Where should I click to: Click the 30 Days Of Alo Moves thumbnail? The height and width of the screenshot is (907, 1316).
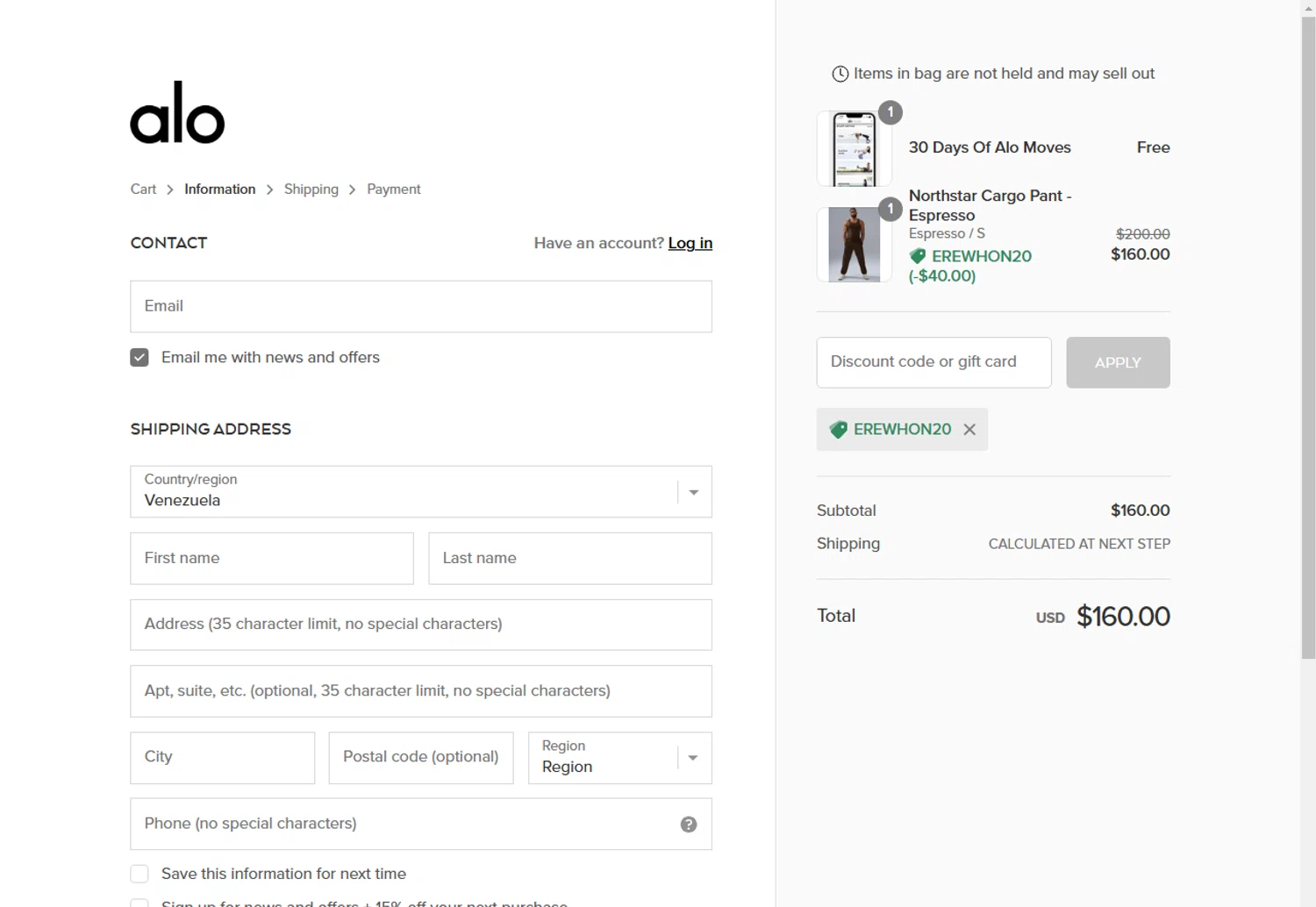854,149
